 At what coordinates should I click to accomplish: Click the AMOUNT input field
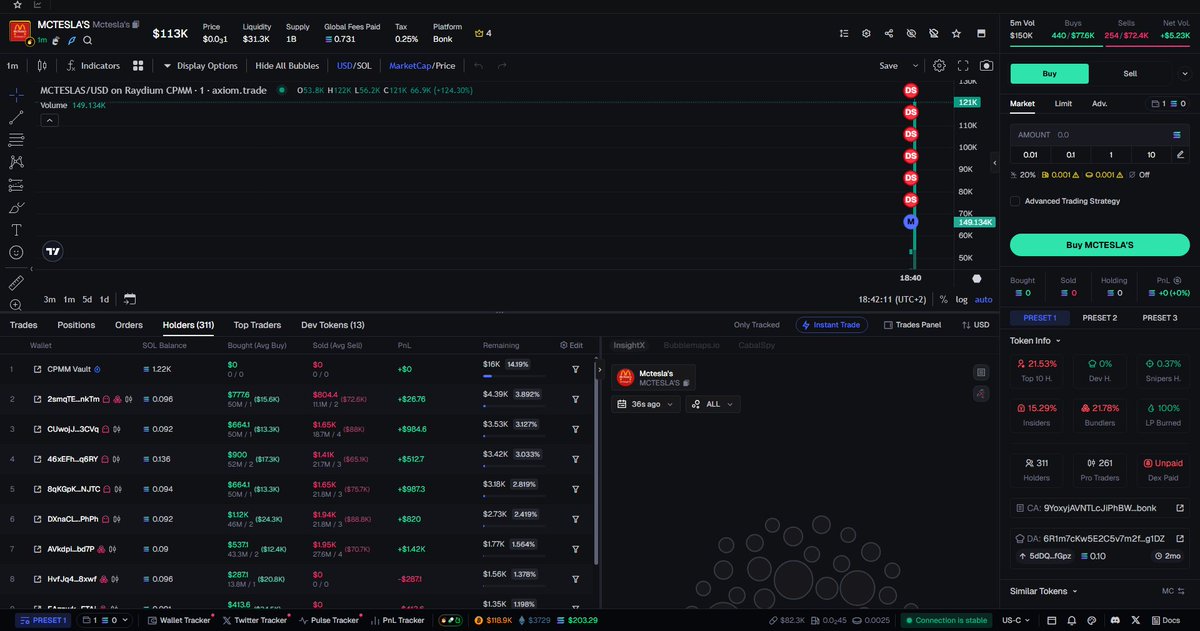pyautogui.click(x=1099, y=134)
